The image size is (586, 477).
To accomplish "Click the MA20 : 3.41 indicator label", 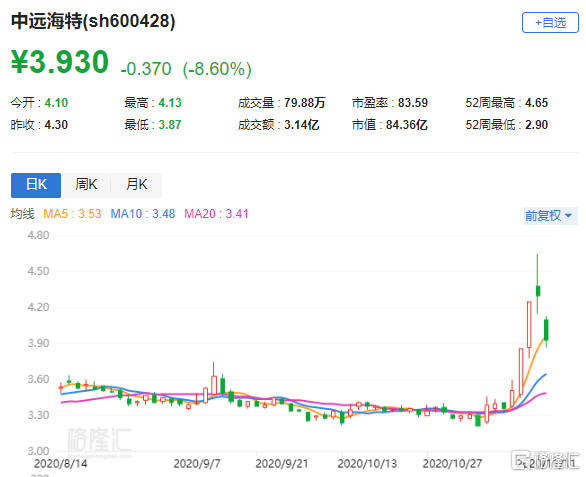I will 216,214.
